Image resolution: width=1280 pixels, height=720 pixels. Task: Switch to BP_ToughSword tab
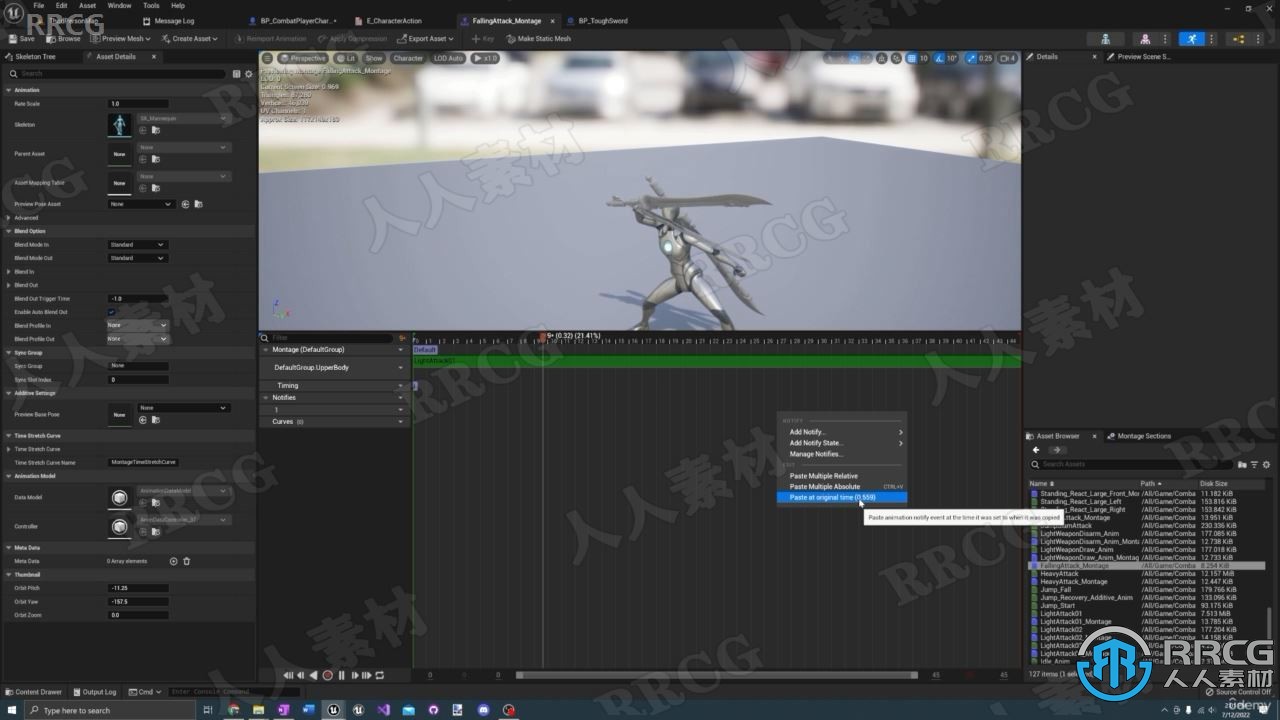click(x=604, y=20)
